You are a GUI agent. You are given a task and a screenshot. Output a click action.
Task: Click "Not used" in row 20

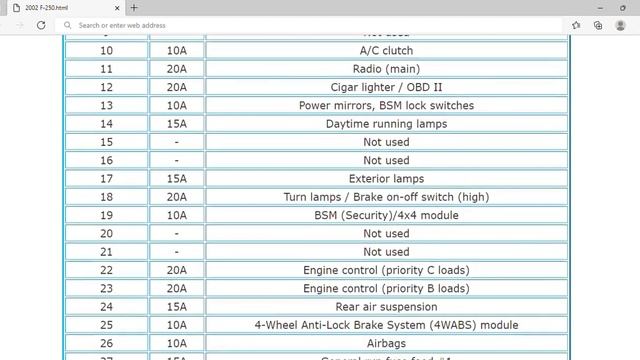click(387, 233)
